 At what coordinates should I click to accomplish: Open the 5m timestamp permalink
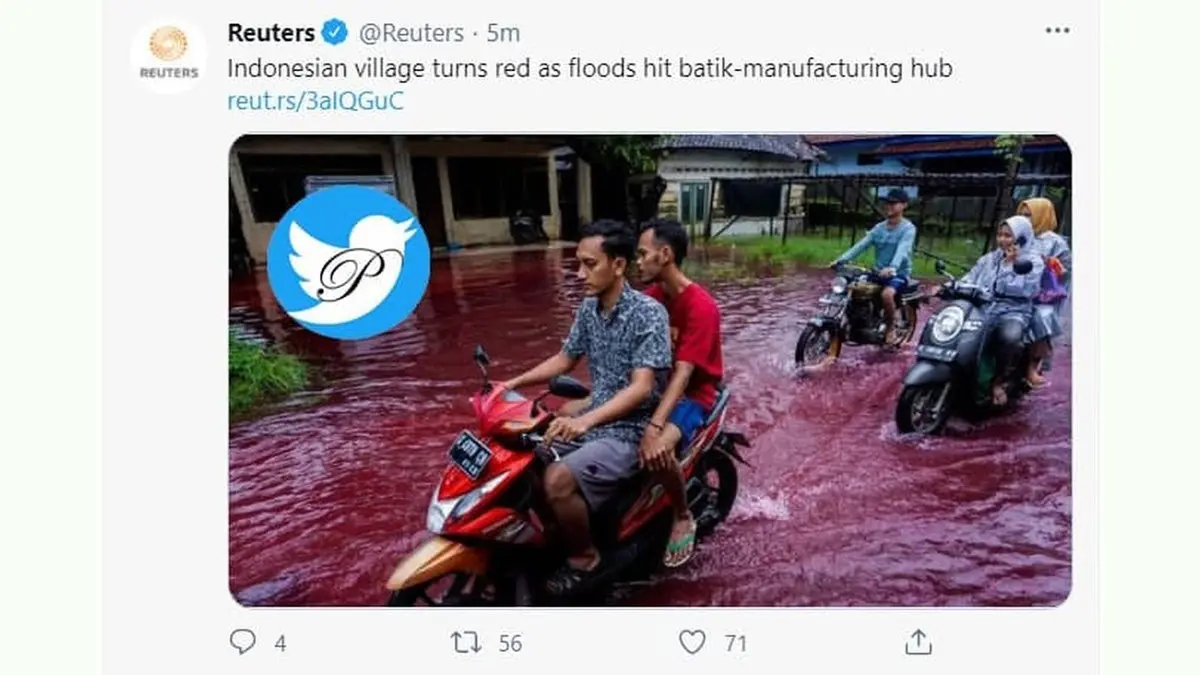tap(503, 33)
